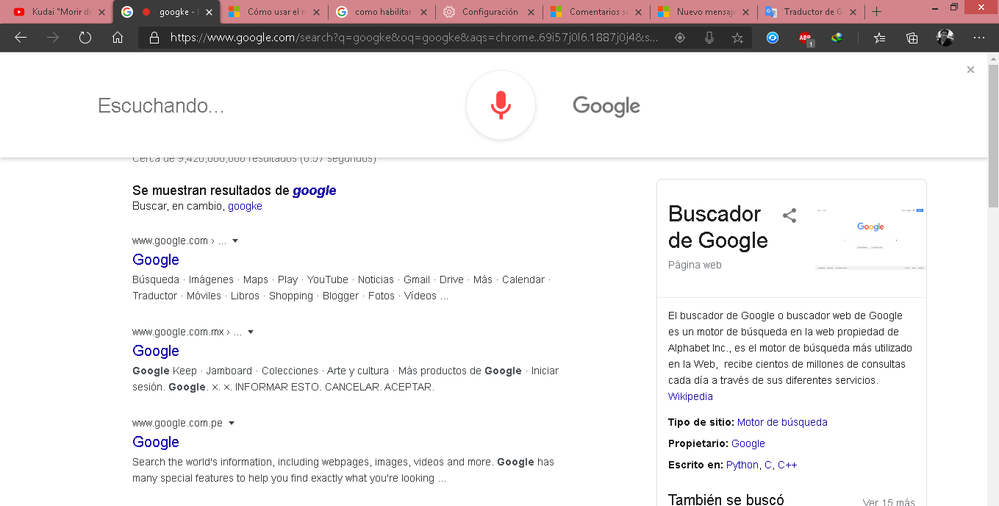999x506 pixels.
Task: Click the También se buscó heading
Action: point(726,500)
